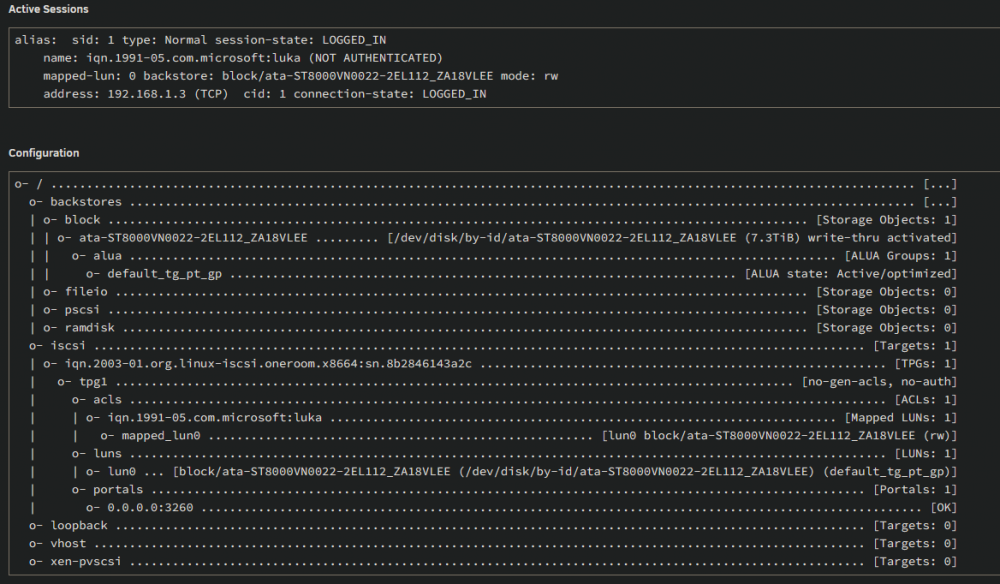Click the '[ACLs: 1]' value

click(x=925, y=399)
